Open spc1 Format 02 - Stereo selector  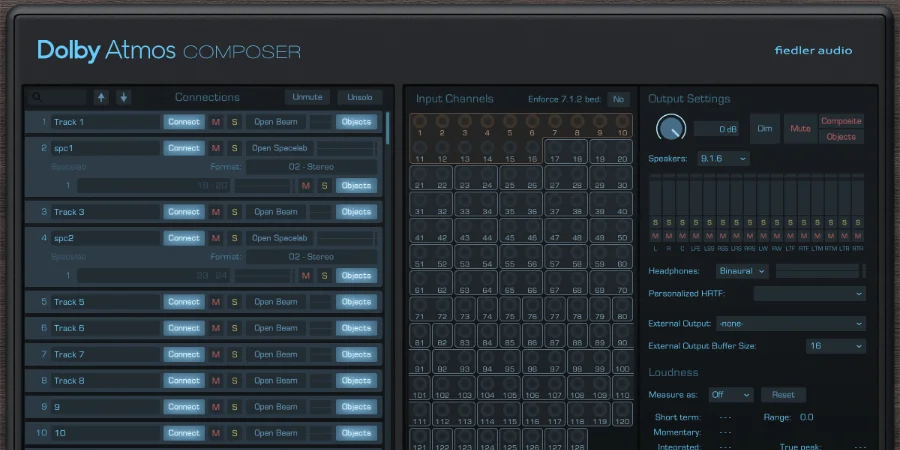(x=311, y=167)
